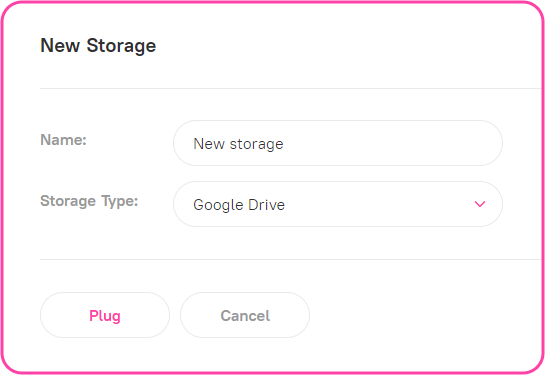Open the Storage Type dropdown
The width and height of the screenshot is (545, 375).
[x=338, y=204]
